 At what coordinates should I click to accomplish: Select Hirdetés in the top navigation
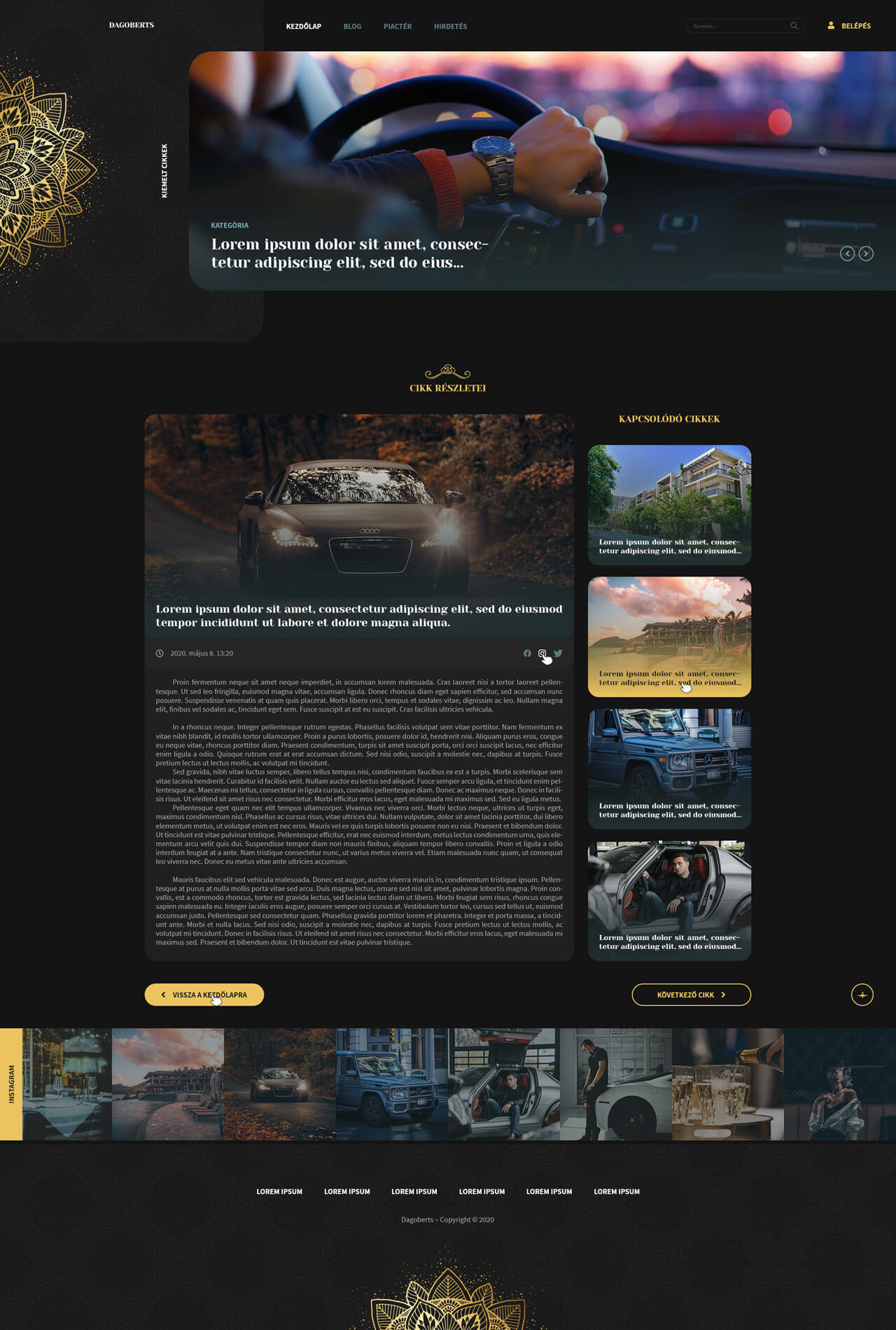pyautogui.click(x=450, y=27)
